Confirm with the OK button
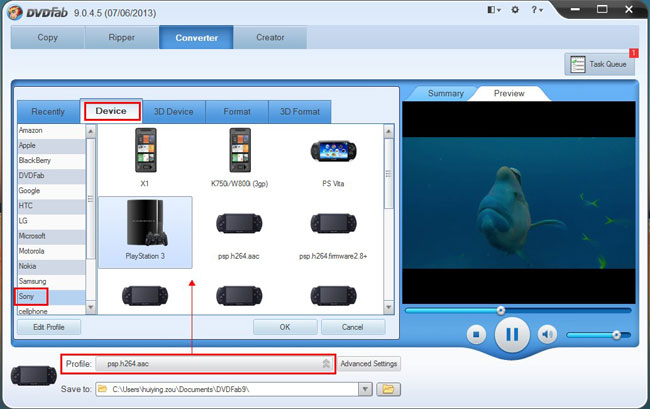This screenshot has width=650, height=409. point(285,327)
